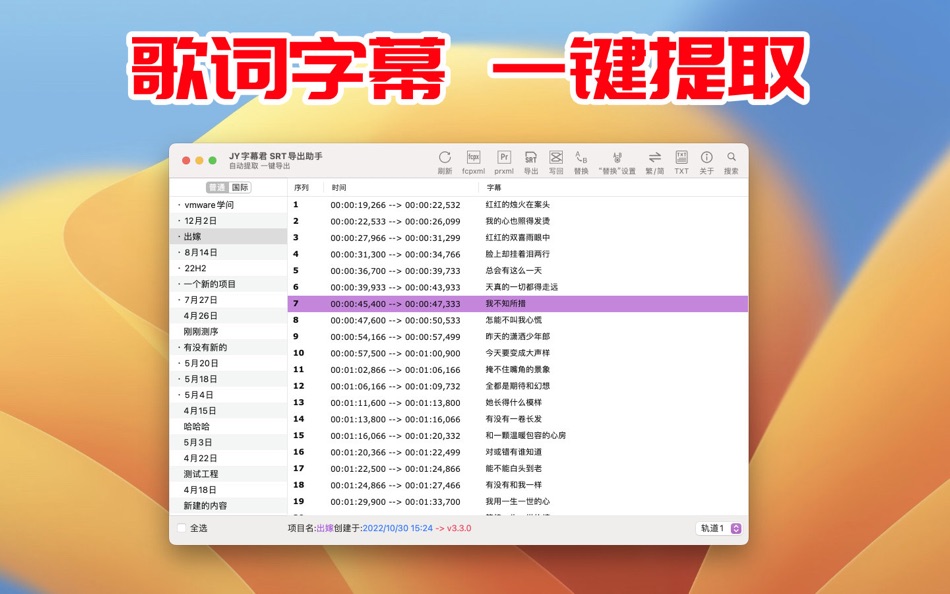This screenshot has height=594, width=950.
Task: Select subtitle row 和一颗温暖包容的心房
Action: coord(518,435)
